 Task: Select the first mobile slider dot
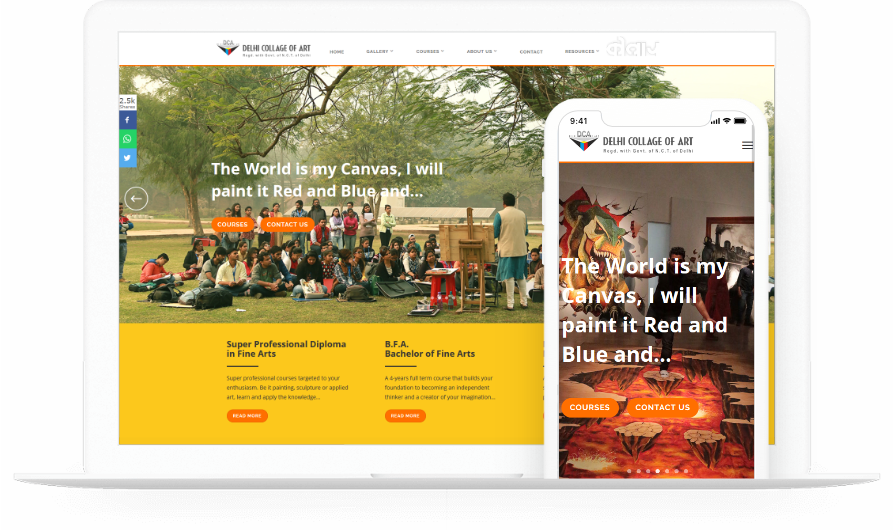pyautogui.click(x=629, y=471)
